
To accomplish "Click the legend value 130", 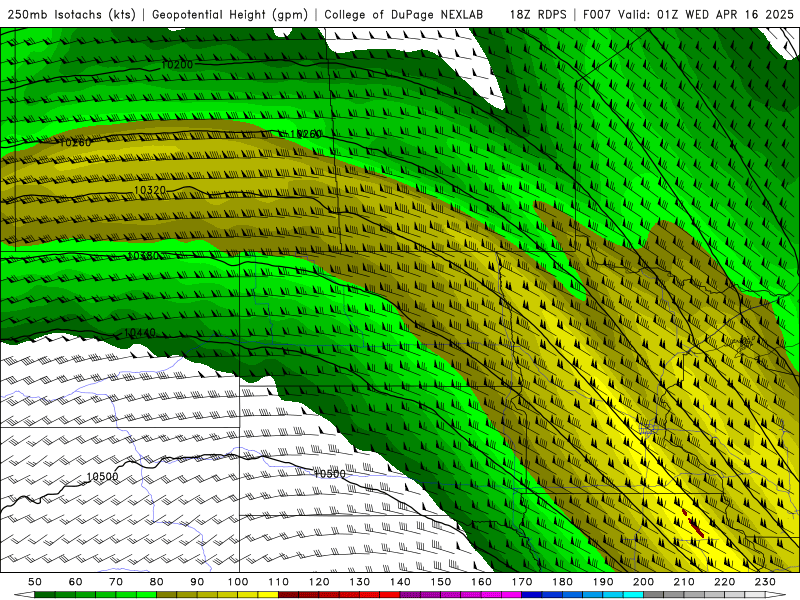I will pos(360,582).
